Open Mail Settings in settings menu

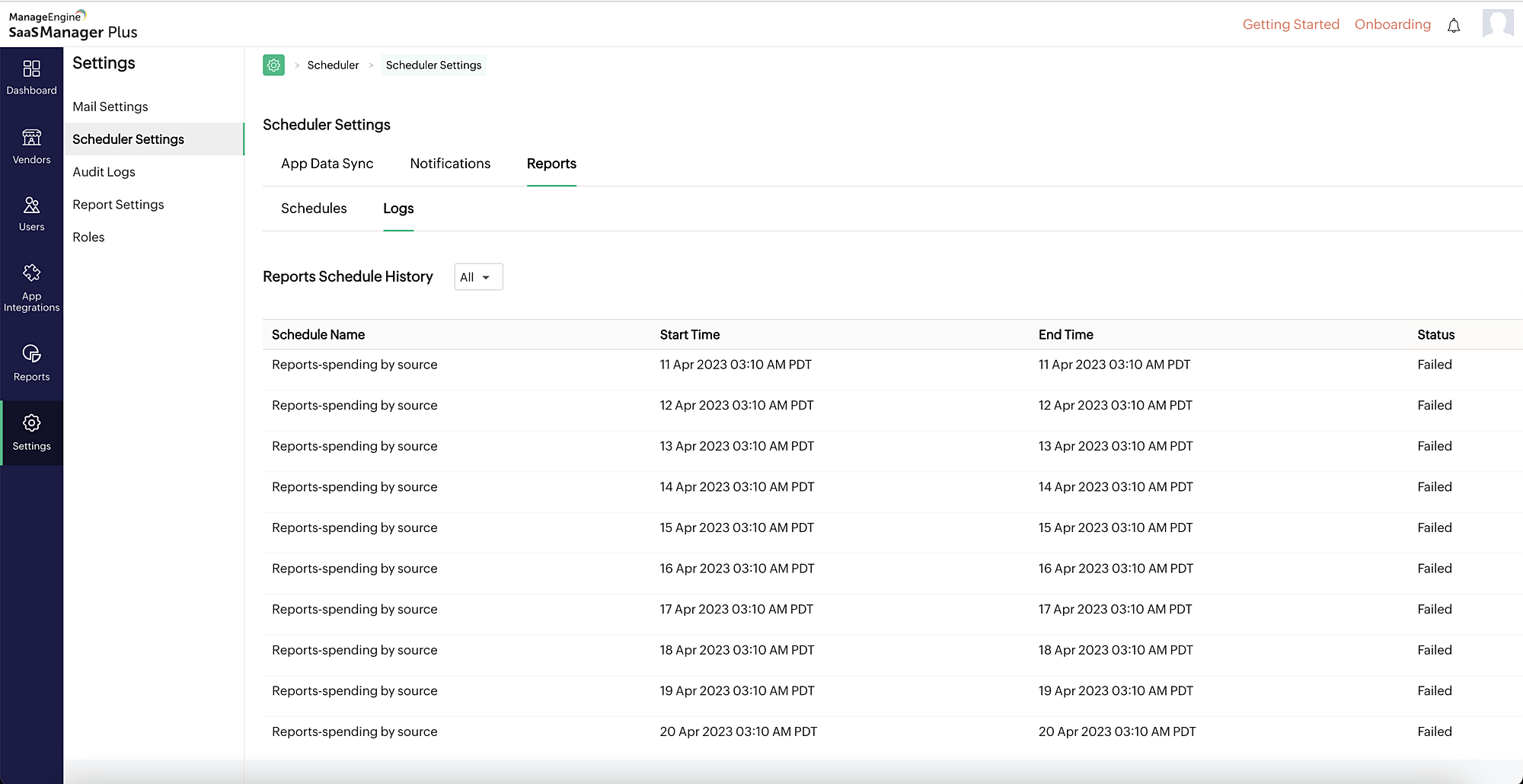pyautogui.click(x=110, y=107)
